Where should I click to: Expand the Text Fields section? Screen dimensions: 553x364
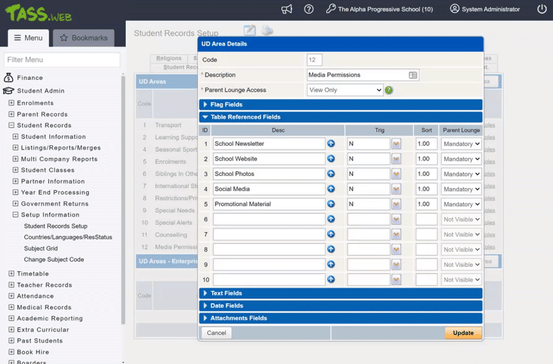[340, 293]
